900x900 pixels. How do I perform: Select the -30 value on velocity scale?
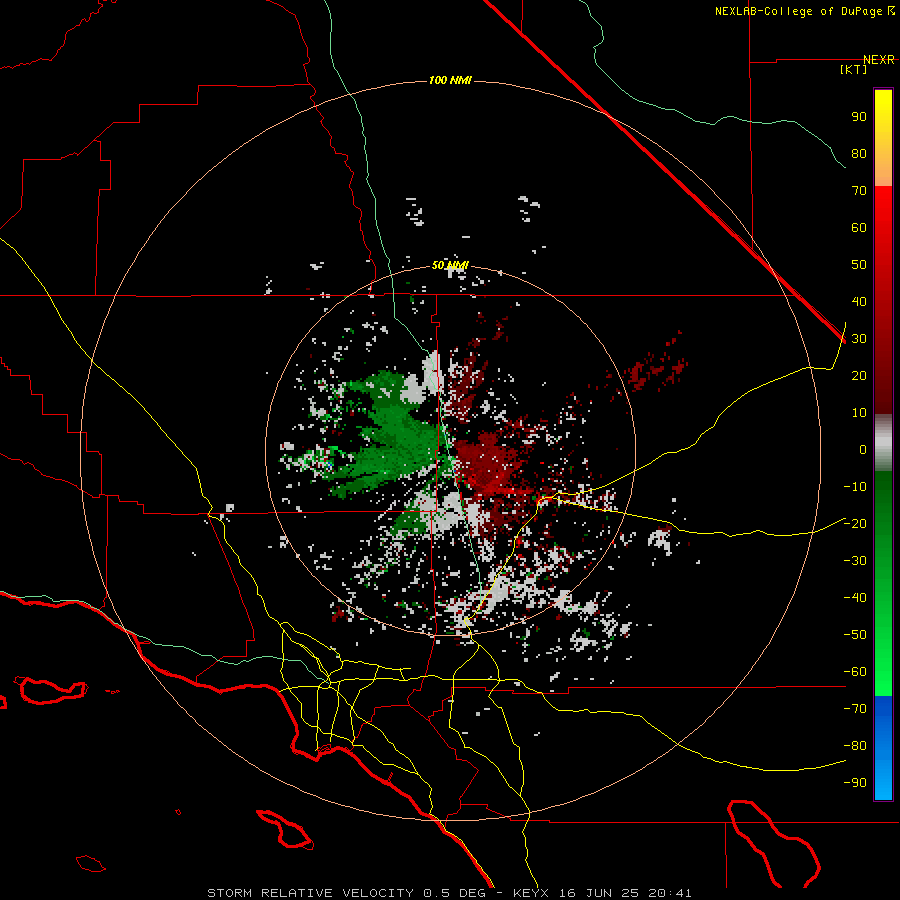[x=855, y=561]
